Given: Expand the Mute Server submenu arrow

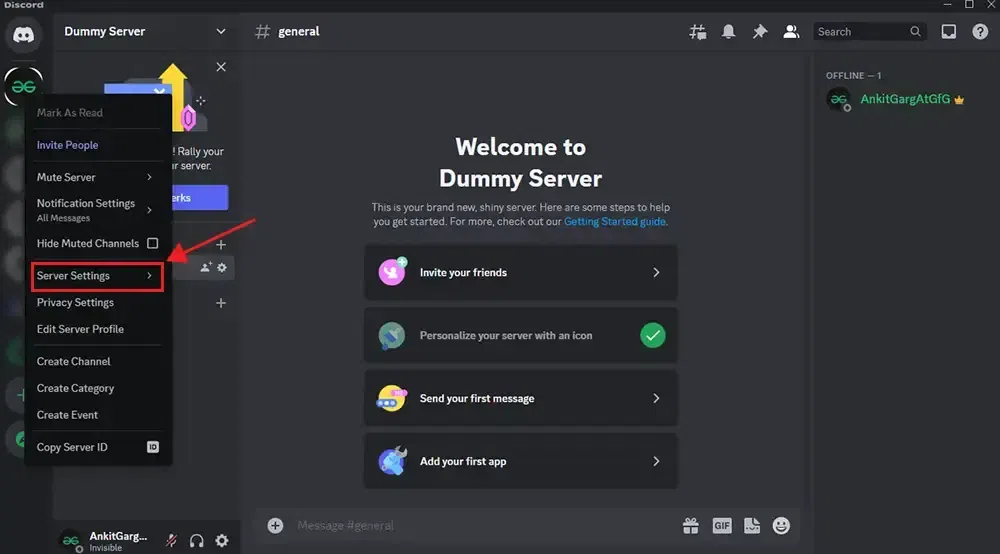Looking at the screenshot, I should click(149, 177).
